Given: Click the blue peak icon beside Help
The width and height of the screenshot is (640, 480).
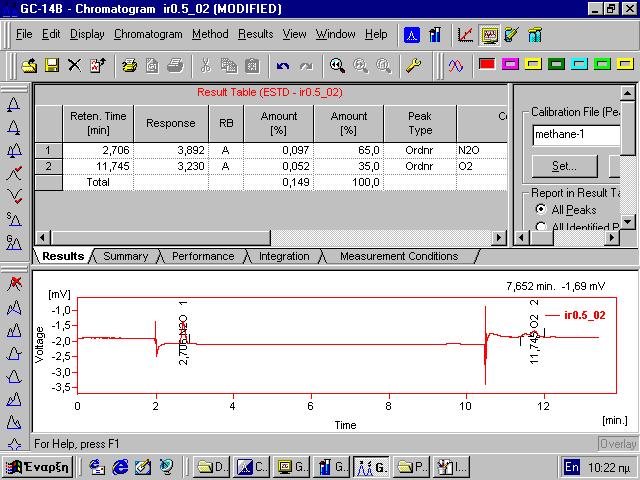Looking at the screenshot, I should [x=412, y=35].
